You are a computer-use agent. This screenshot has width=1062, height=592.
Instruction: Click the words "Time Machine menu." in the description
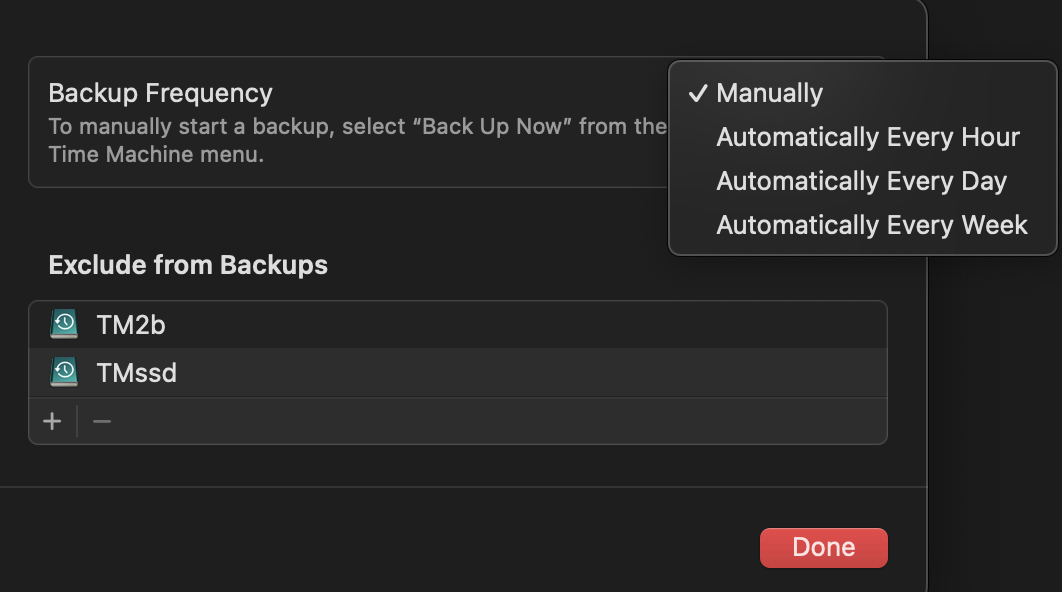(x=156, y=155)
